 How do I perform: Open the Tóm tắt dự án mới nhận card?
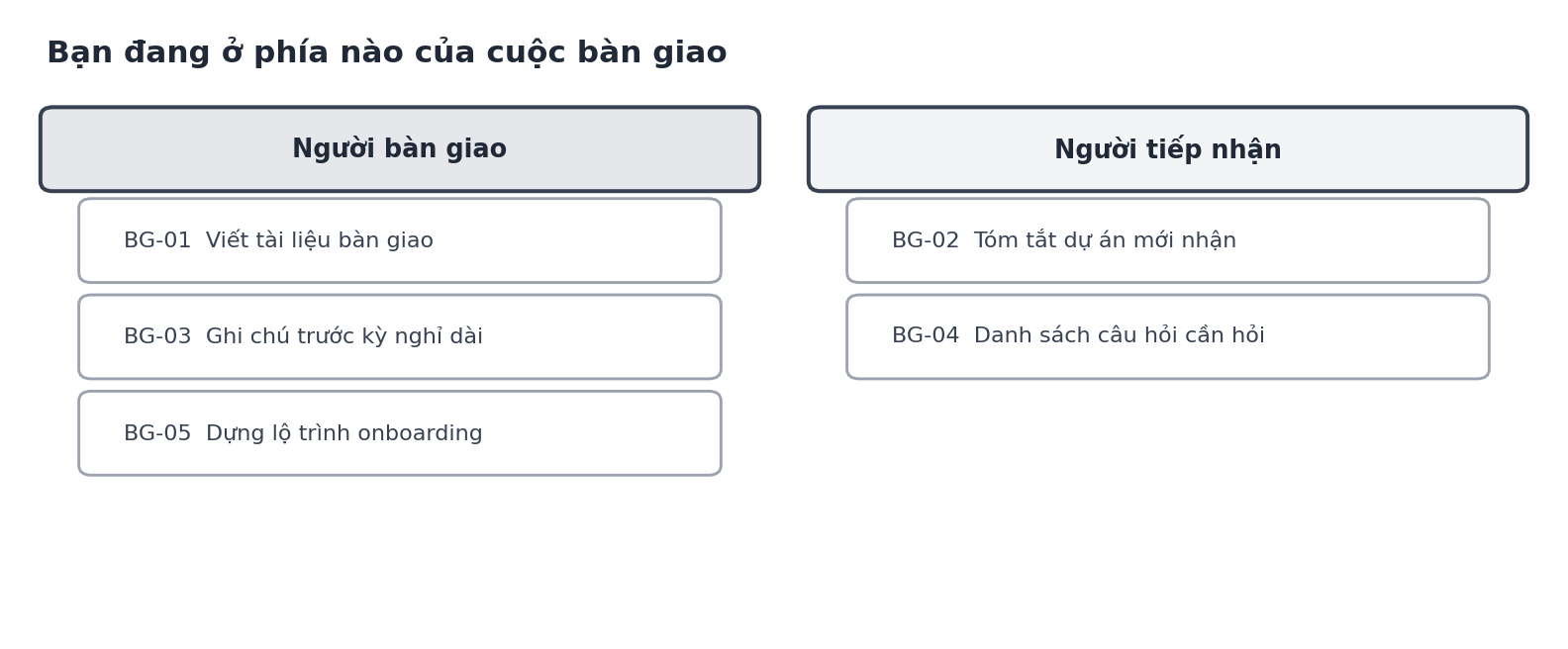[1168, 240]
